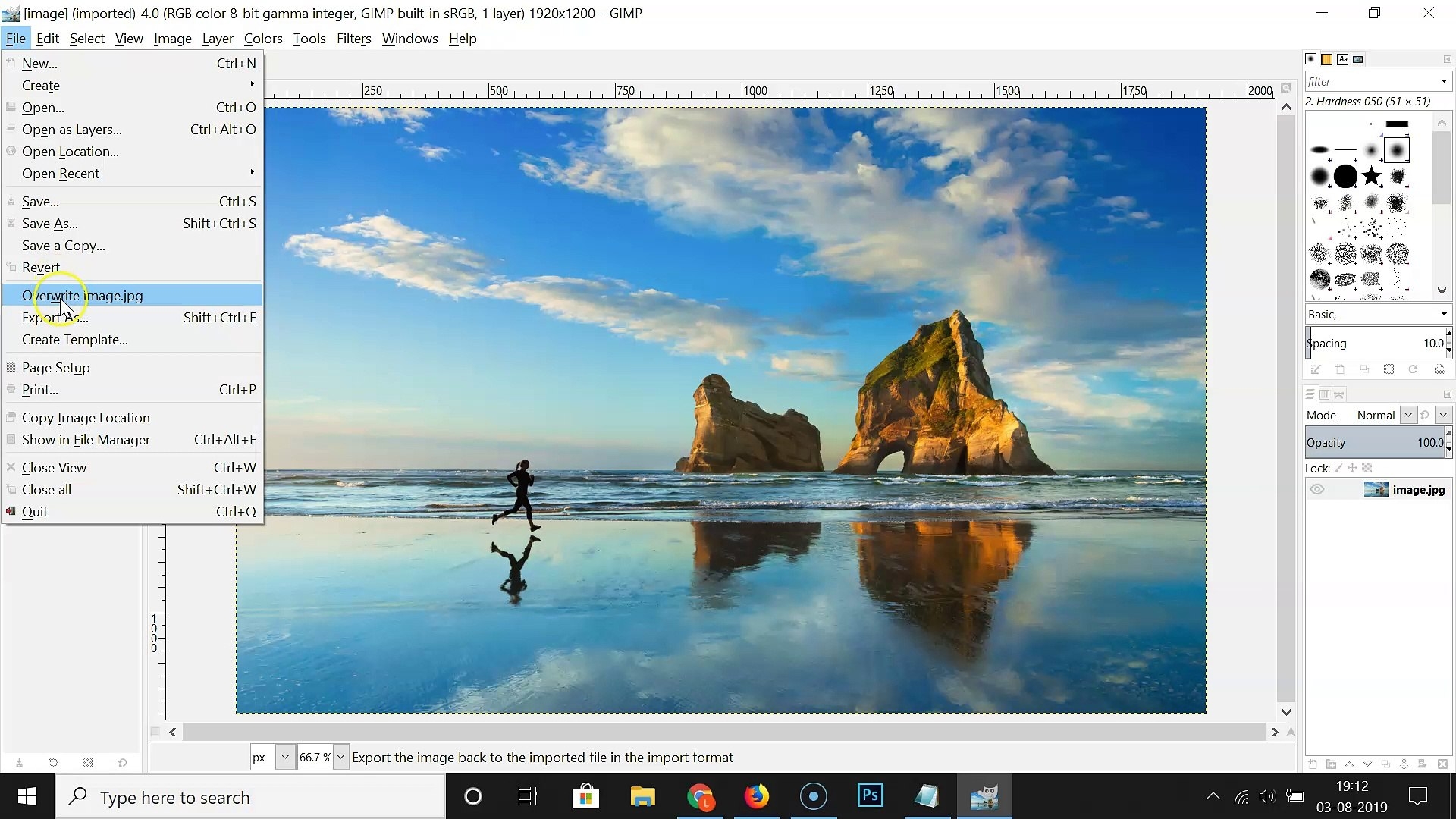This screenshot has height=819, width=1456.
Task: Click Export As in File menu
Action: coord(55,318)
